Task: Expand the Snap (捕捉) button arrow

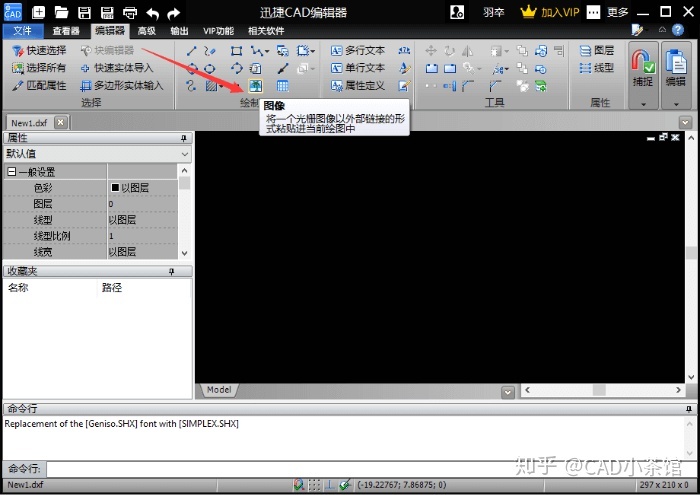Action: (x=643, y=104)
